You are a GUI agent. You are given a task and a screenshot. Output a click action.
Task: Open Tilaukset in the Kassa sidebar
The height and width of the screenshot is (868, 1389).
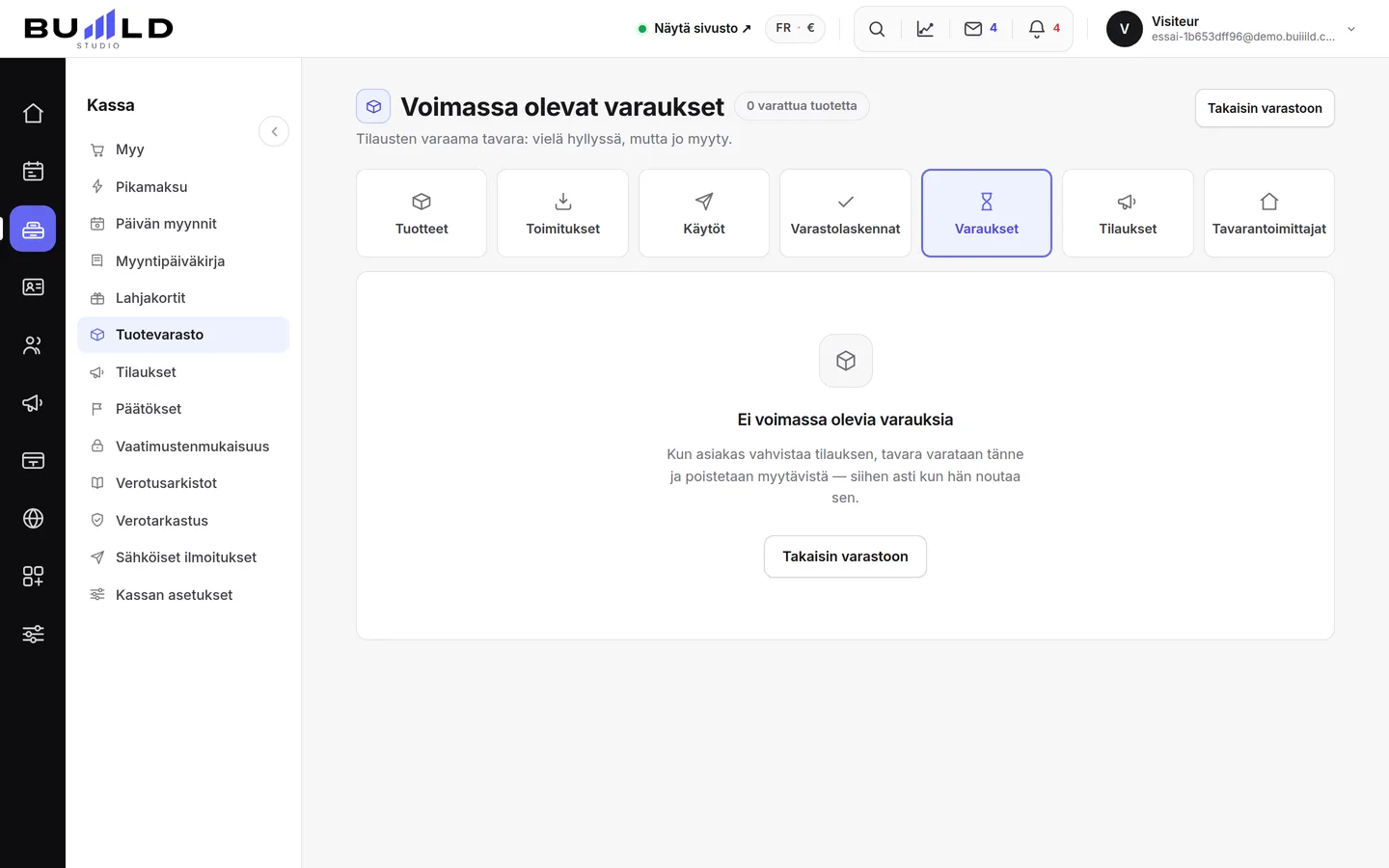point(183,372)
